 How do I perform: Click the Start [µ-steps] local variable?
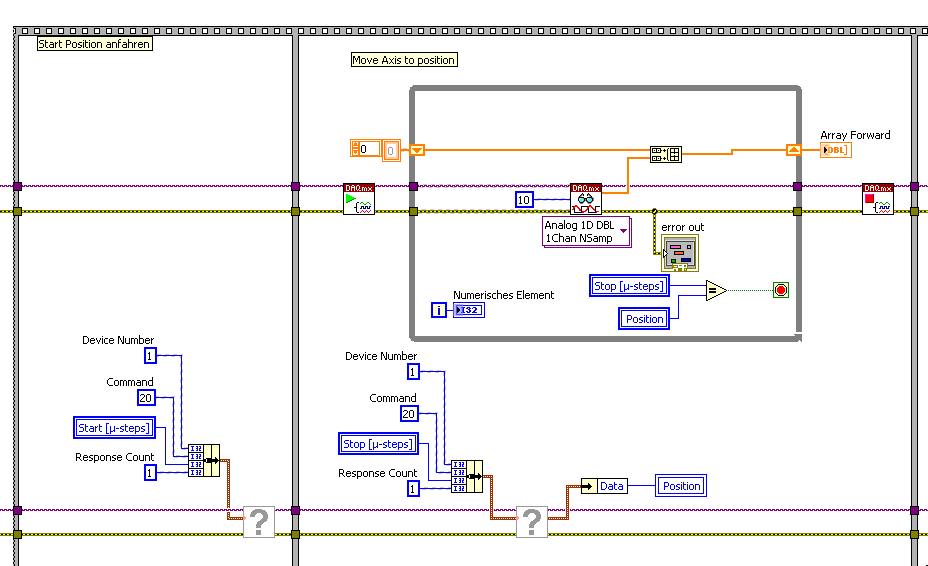click(114, 428)
